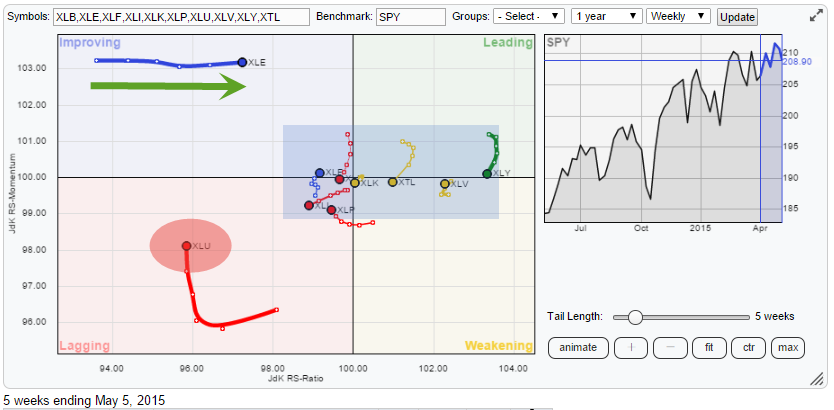Click the XLY data point
Screen dimensions: 834x410
pos(487,174)
